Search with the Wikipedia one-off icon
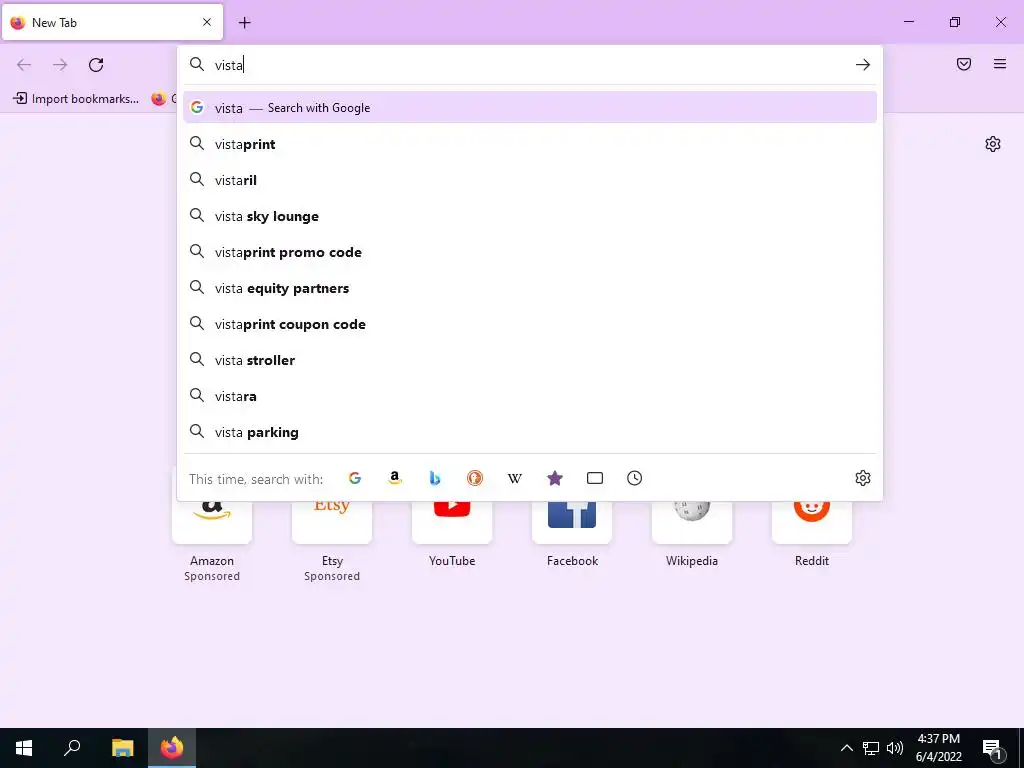Screen dimensions: 1024x768 coord(515,478)
